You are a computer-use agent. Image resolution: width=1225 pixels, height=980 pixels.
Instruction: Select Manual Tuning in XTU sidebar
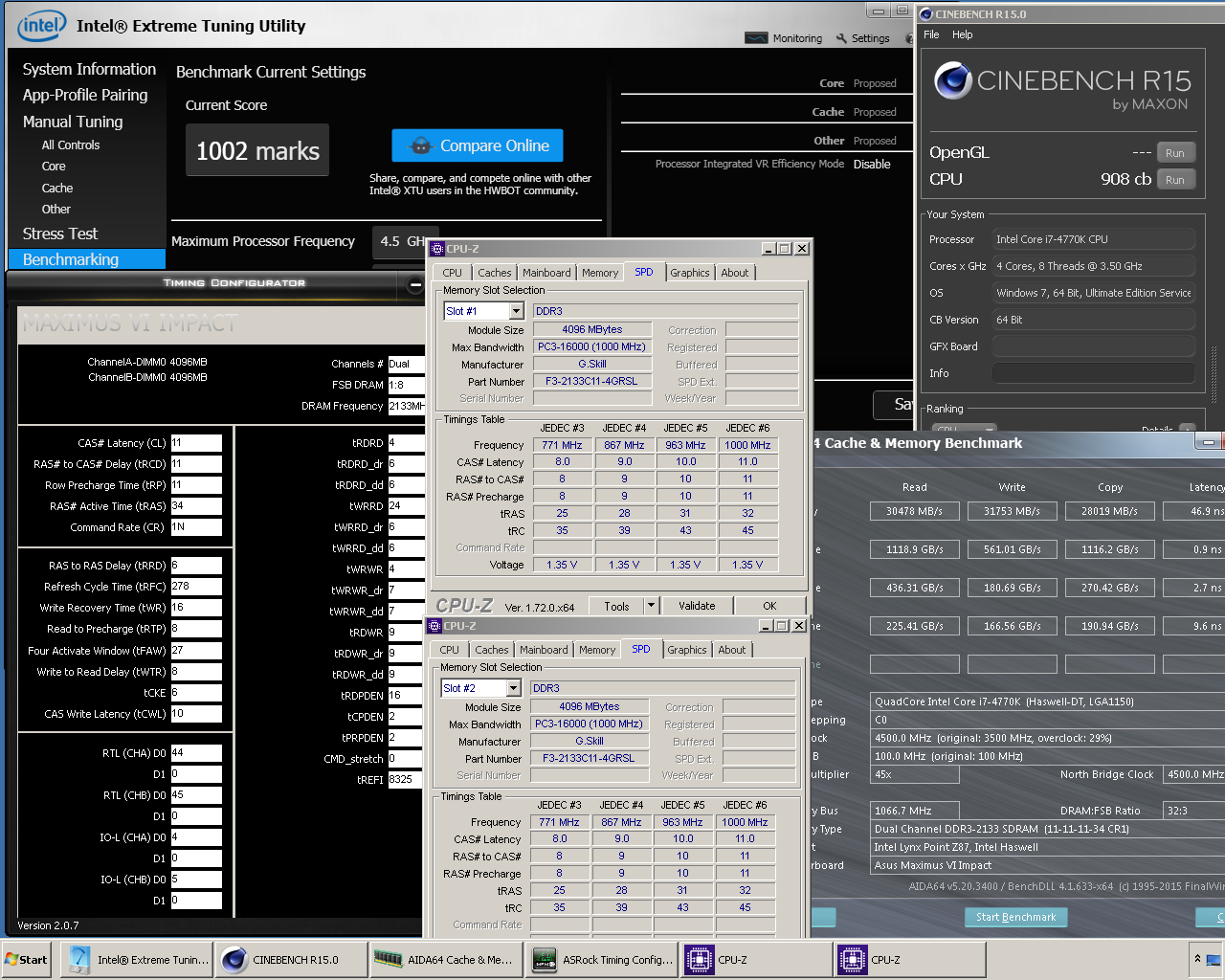[73, 122]
